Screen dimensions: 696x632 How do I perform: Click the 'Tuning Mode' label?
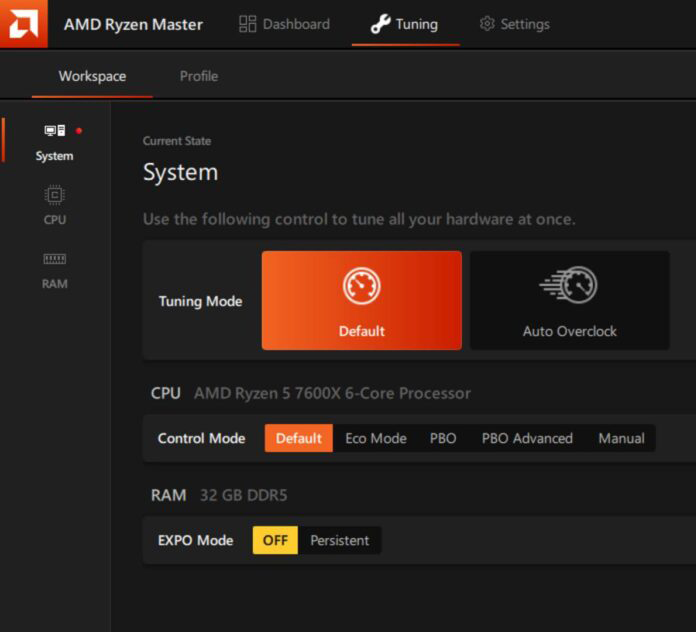(201, 301)
